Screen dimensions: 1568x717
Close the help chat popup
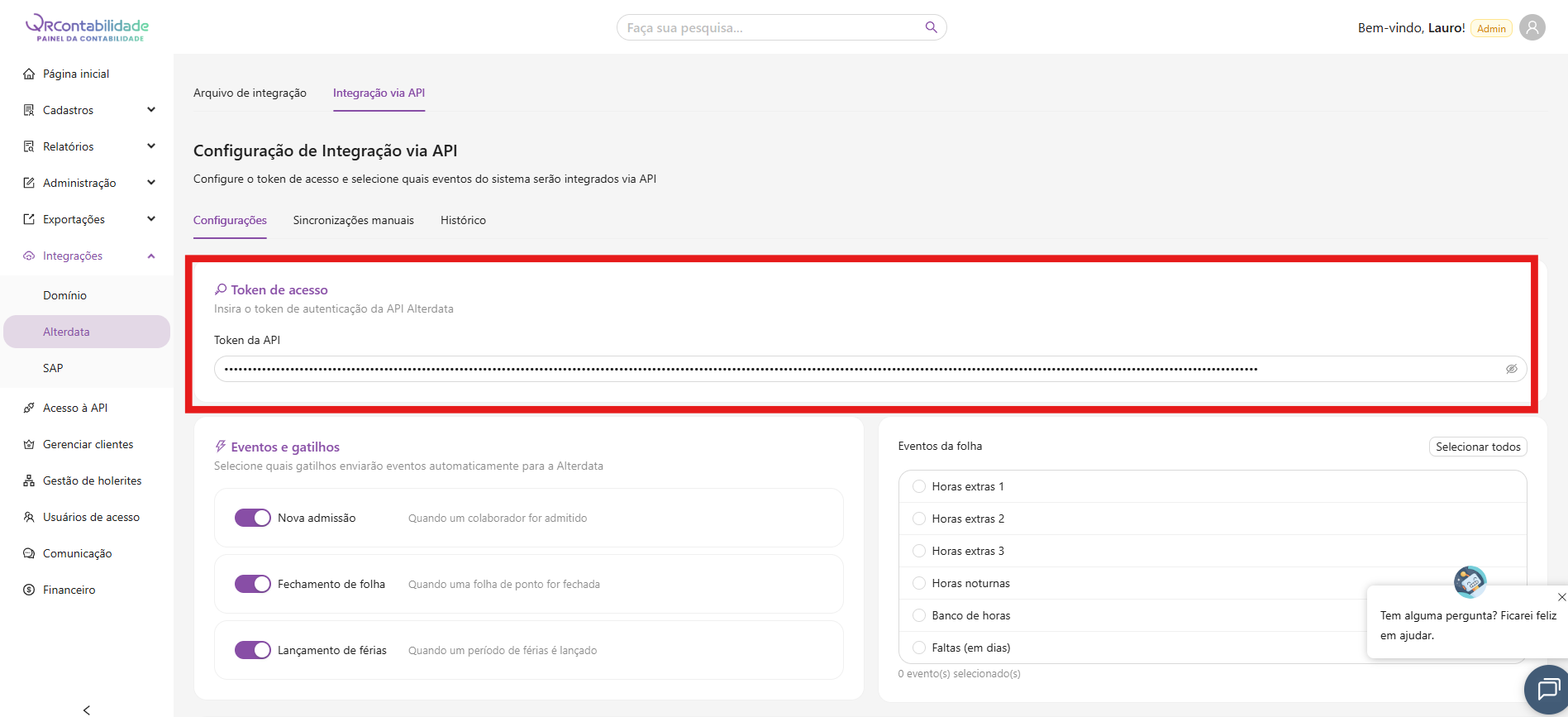tap(1561, 597)
